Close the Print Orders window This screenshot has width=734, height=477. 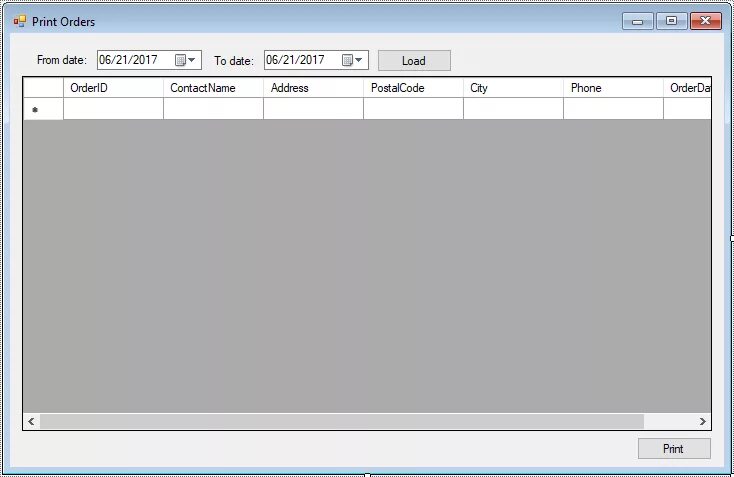click(x=706, y=21)
